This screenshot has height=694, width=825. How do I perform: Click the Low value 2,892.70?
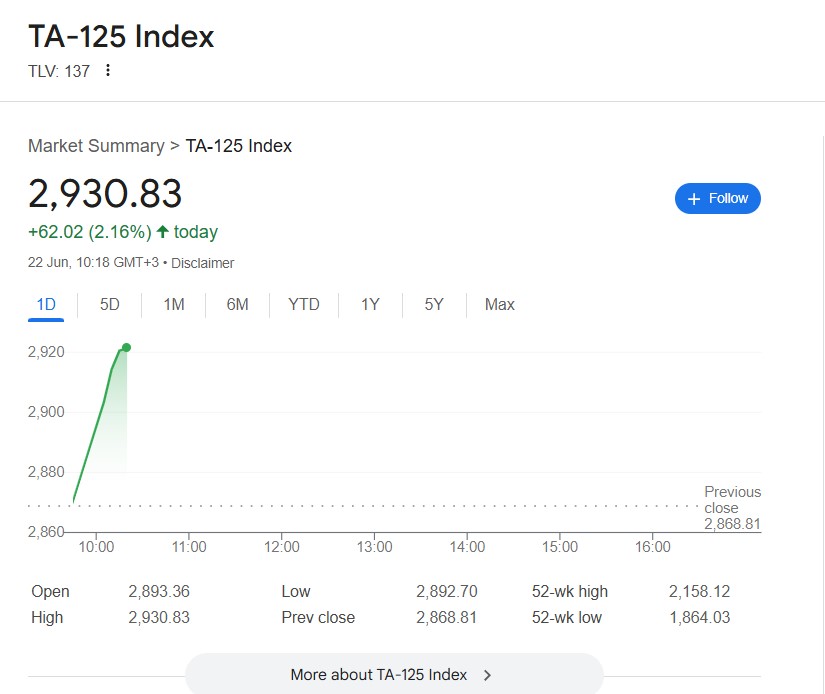pos(447,591)
